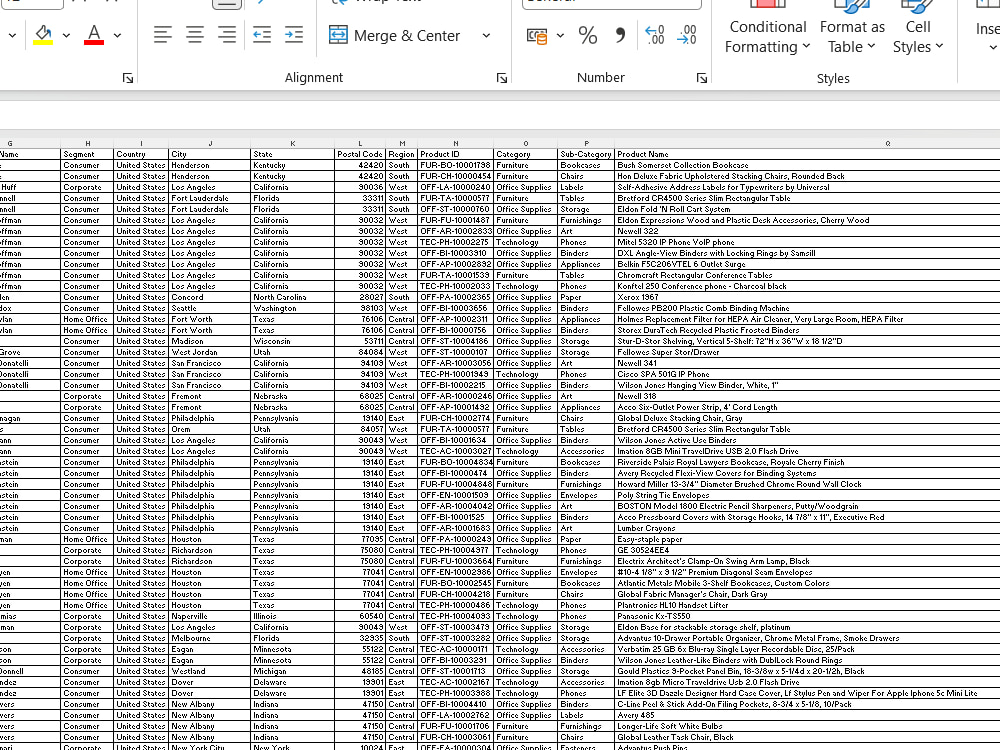Expand the Merge & Center dropdown arrow

(487, 36)
